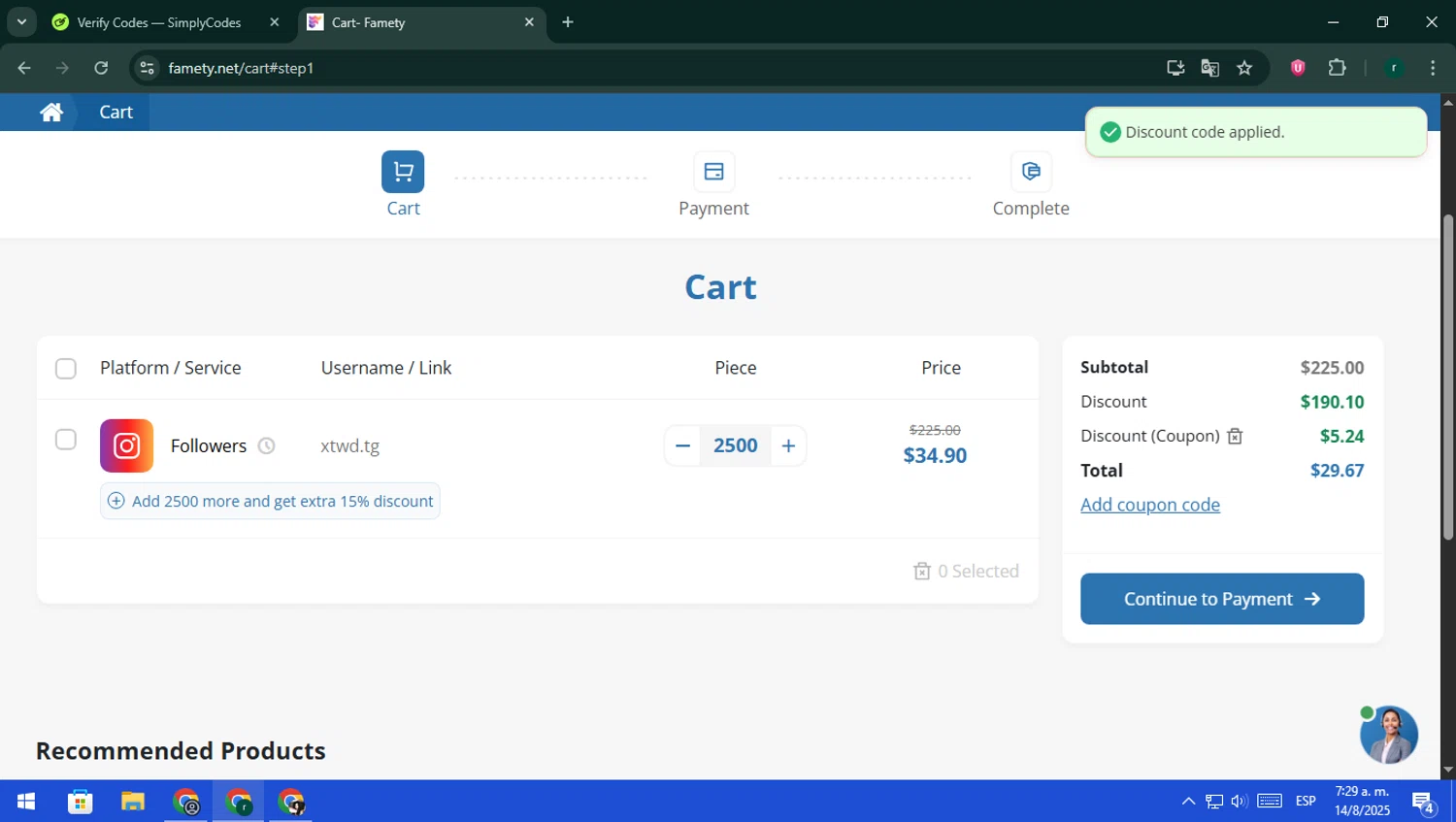
Task: Increase piece quantity with plus
Action: click(788, 445)
